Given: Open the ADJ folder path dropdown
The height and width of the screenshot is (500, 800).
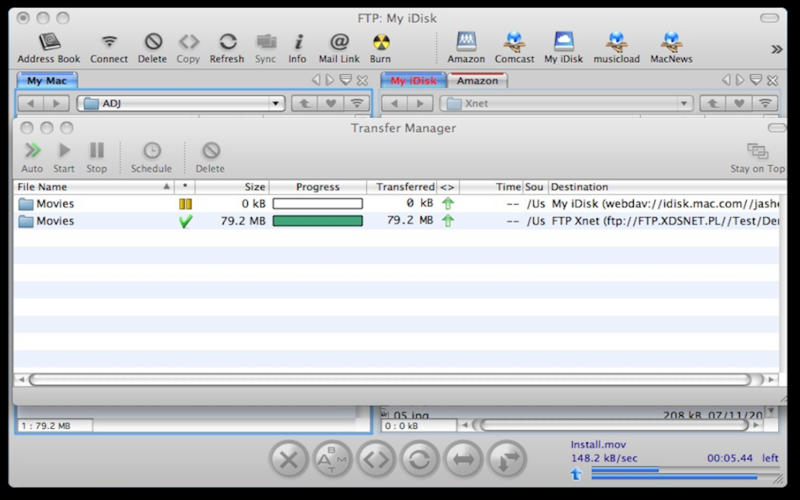Looking at the screenshot, I should pyautogui.click(x=181, y=104).
